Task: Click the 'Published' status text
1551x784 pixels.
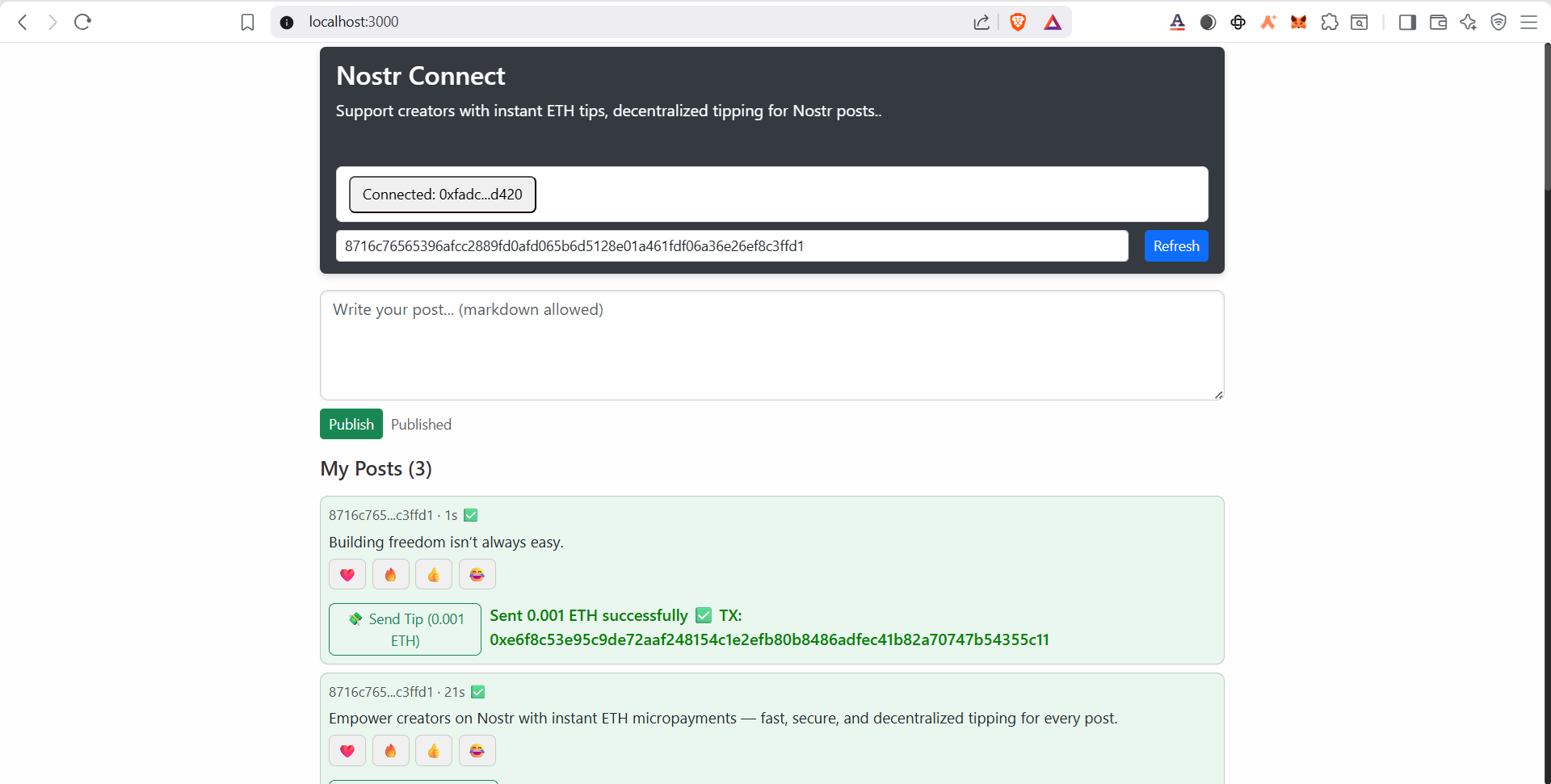Action: 421,424
